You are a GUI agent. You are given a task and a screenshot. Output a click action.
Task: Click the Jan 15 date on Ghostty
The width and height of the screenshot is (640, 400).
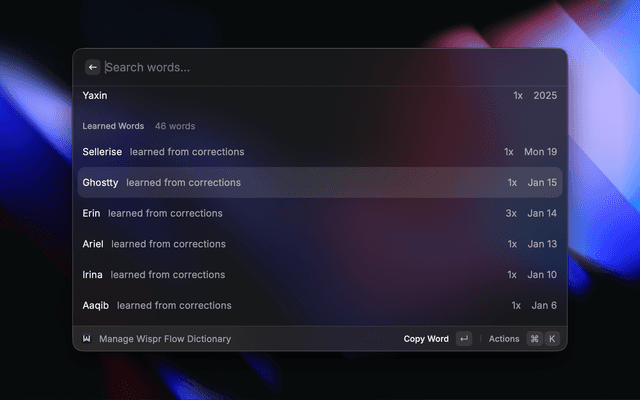tap(542, 183)
